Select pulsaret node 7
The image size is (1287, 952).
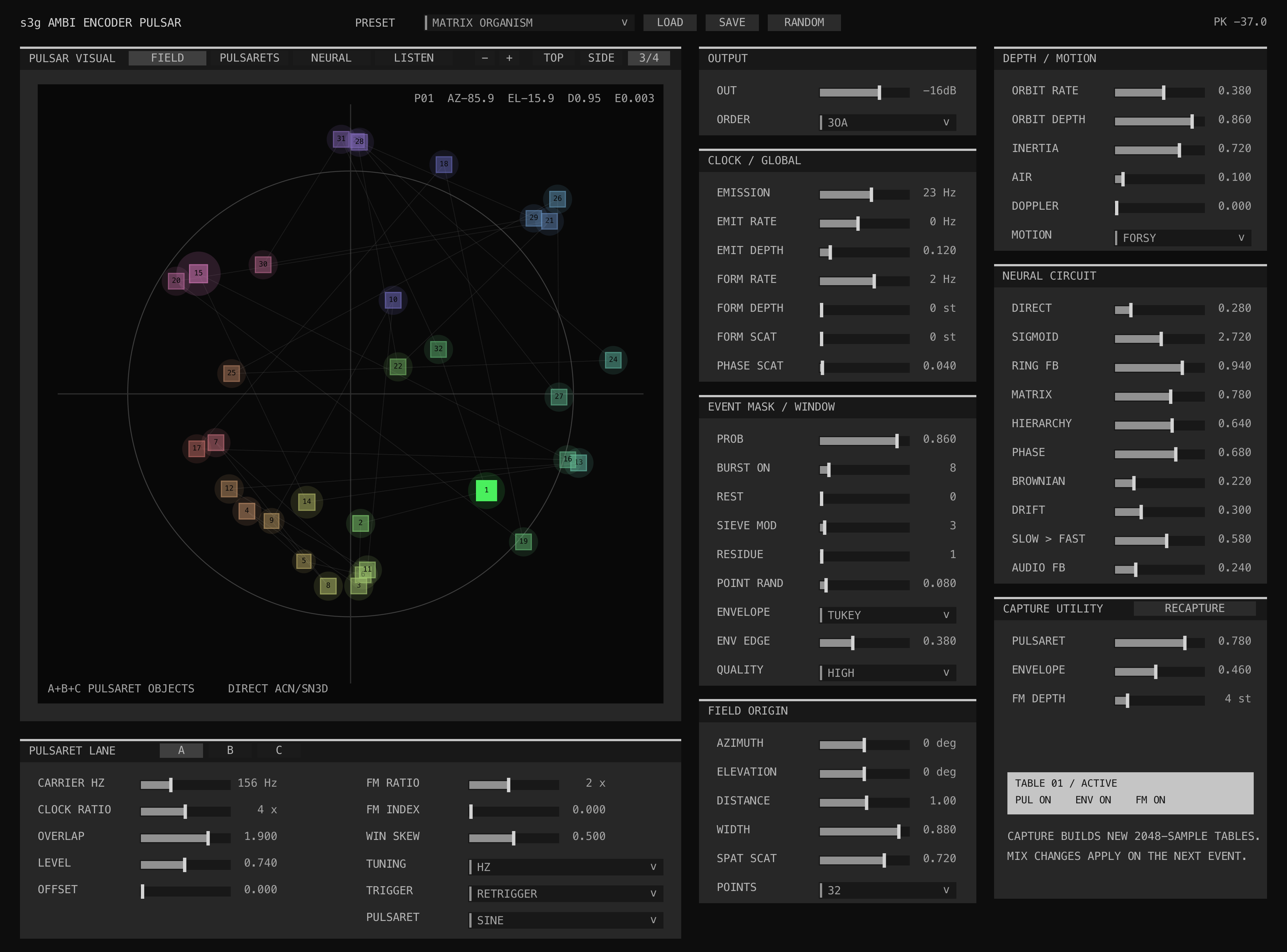click(216, 443)
